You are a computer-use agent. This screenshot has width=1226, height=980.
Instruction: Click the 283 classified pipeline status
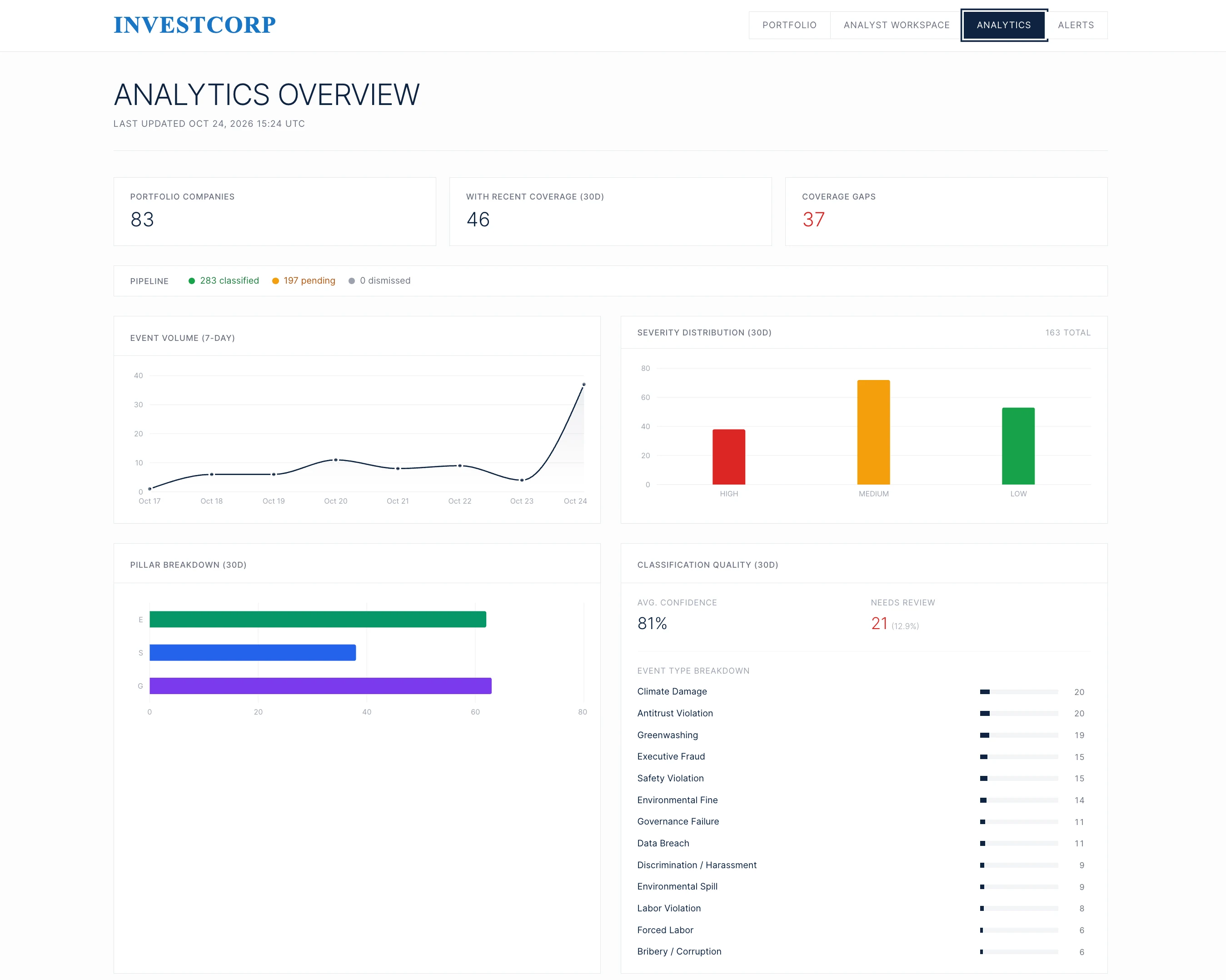224,280
